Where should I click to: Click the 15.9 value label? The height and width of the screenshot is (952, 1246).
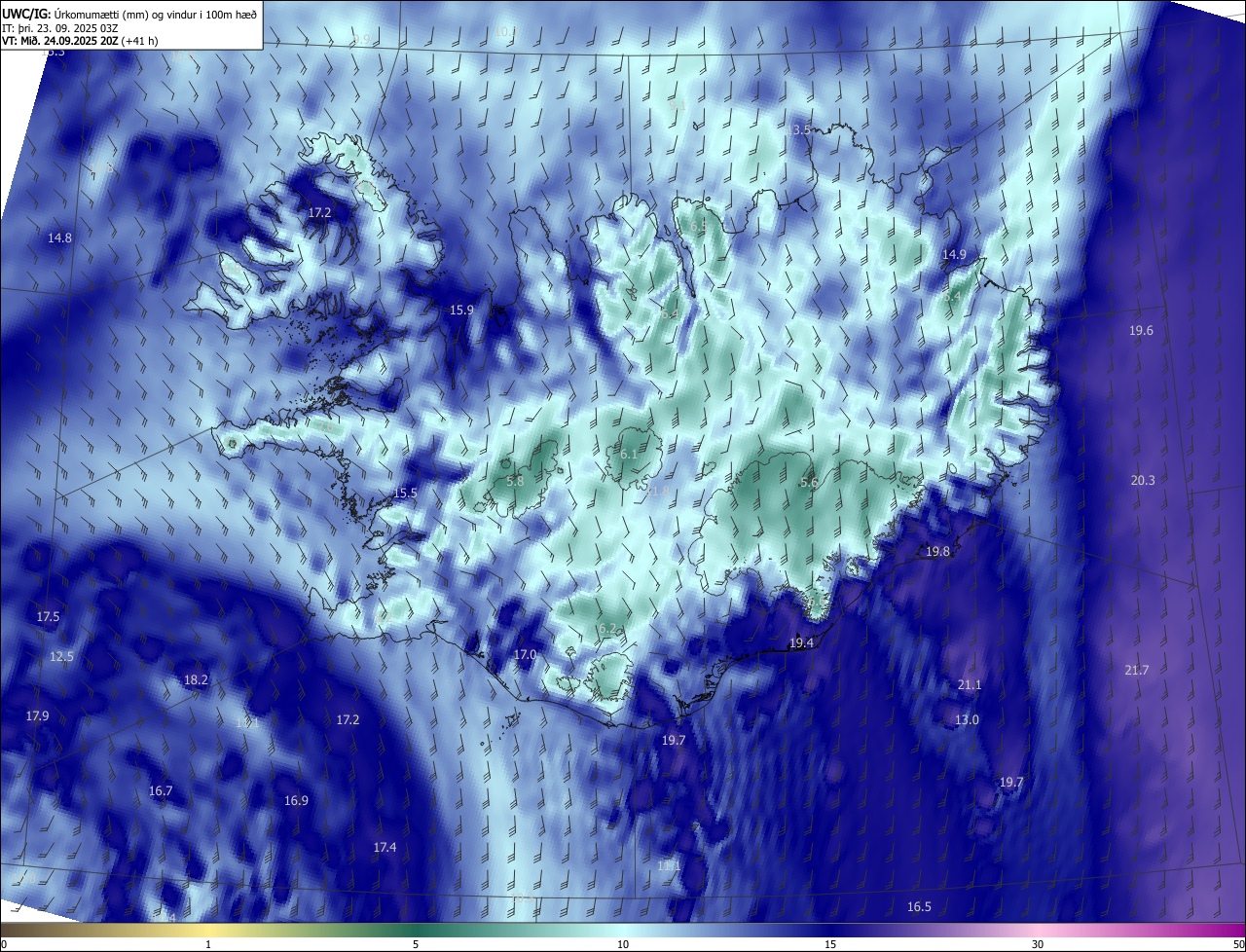[461, 311]
